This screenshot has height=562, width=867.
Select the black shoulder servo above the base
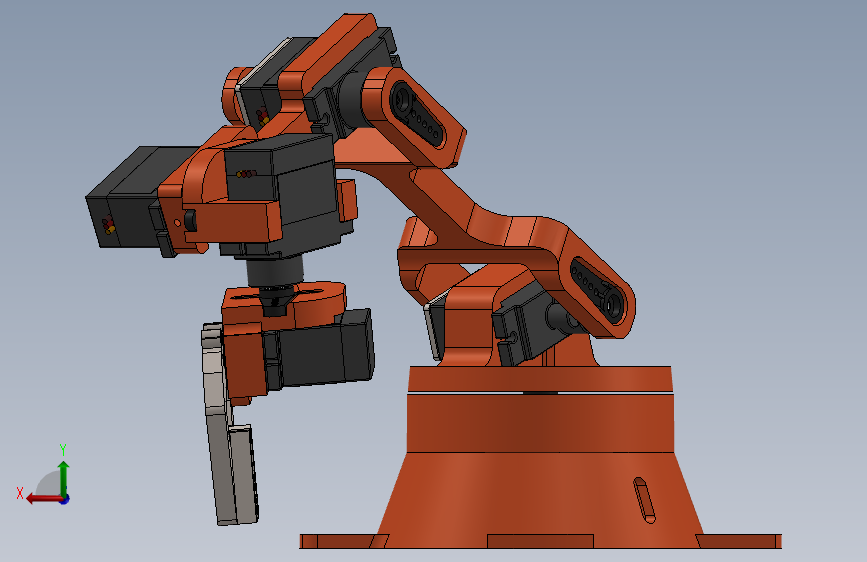point(531,326)
